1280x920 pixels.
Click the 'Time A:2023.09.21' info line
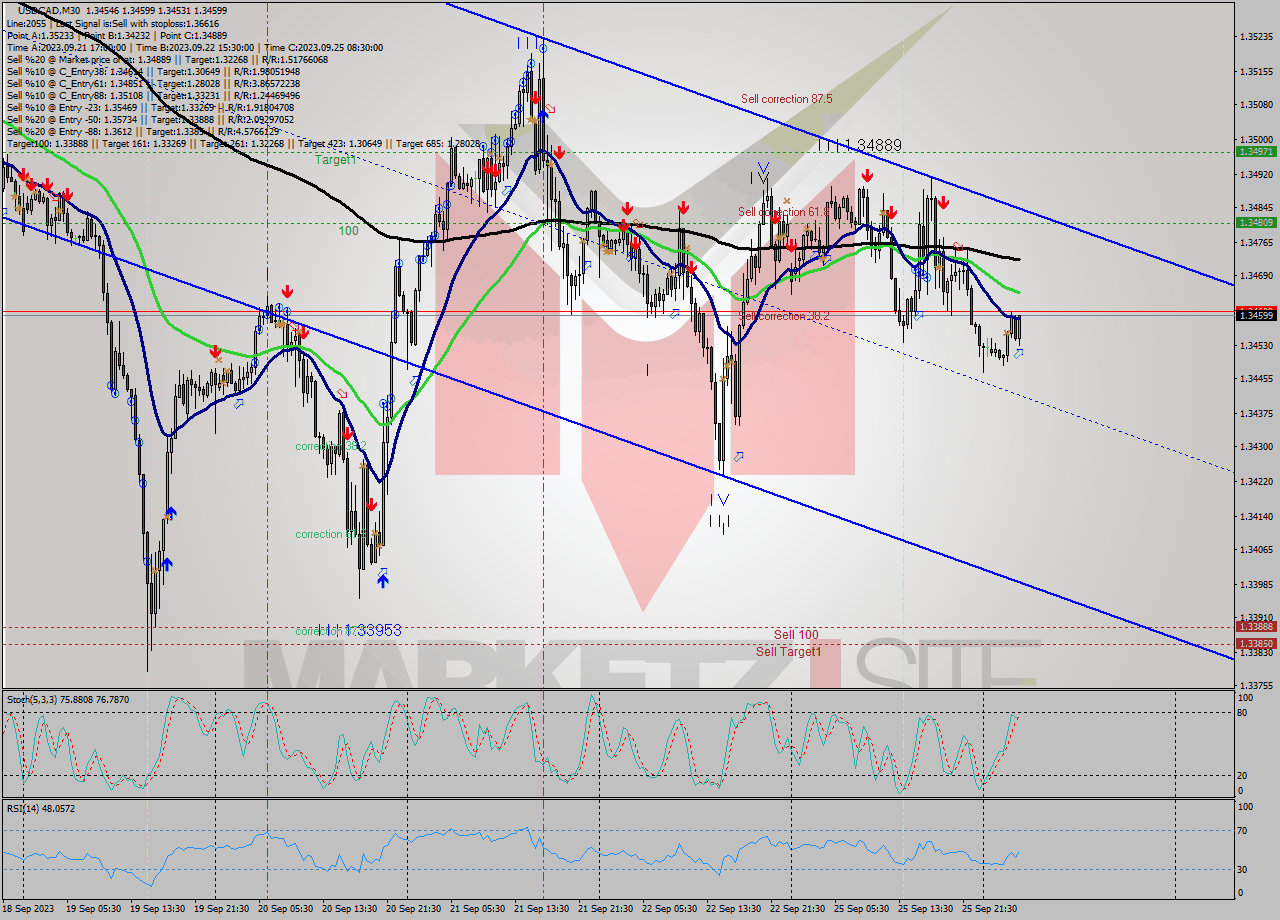[x=194, y=47]
